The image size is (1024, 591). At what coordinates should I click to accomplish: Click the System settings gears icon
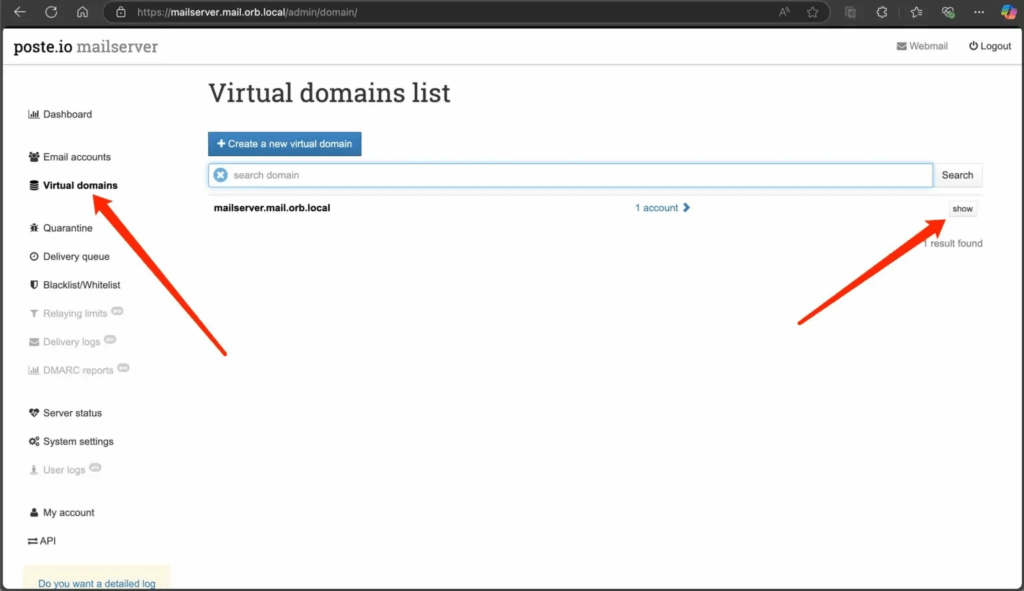click(34, 442)
